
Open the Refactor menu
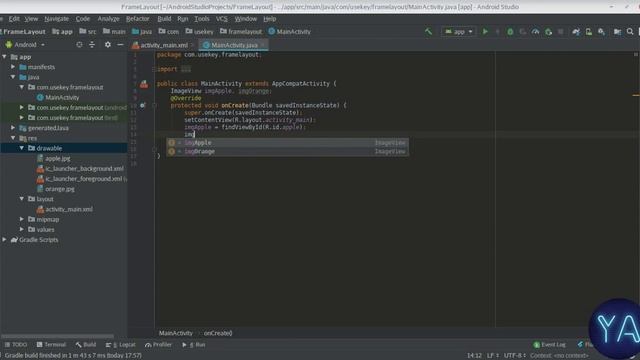pos(138,19)
